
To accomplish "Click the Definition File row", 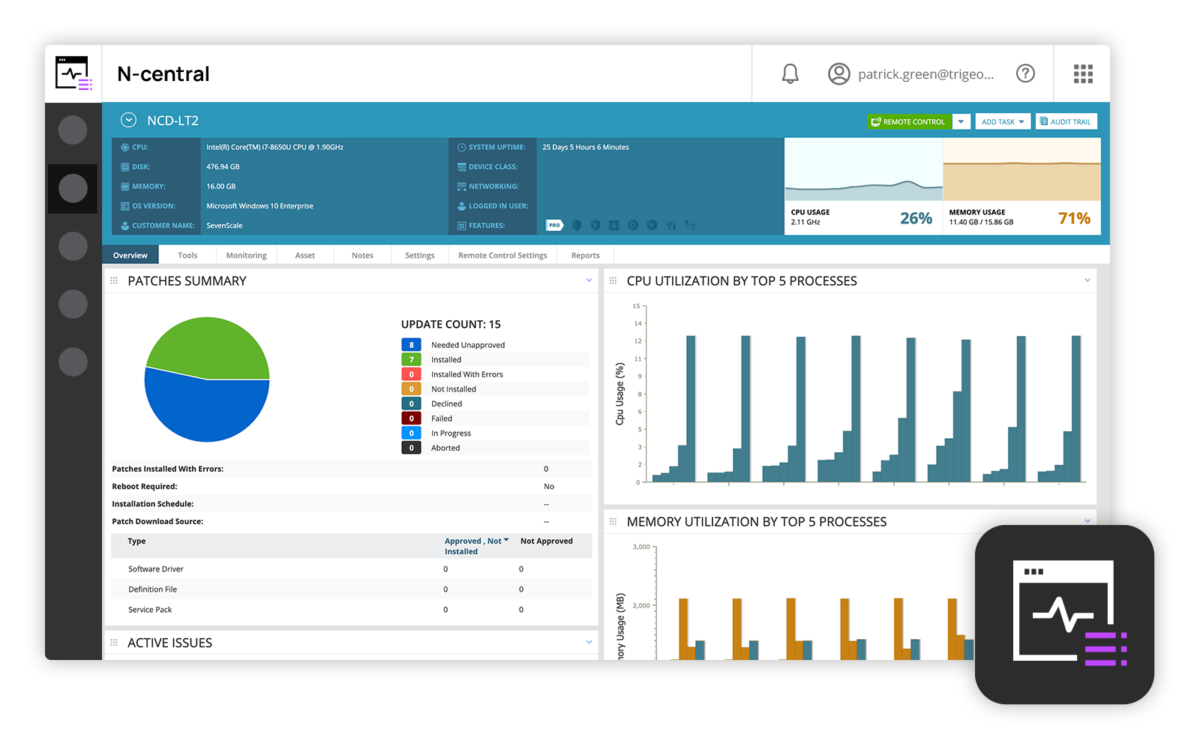I will (x=351, y=589).
